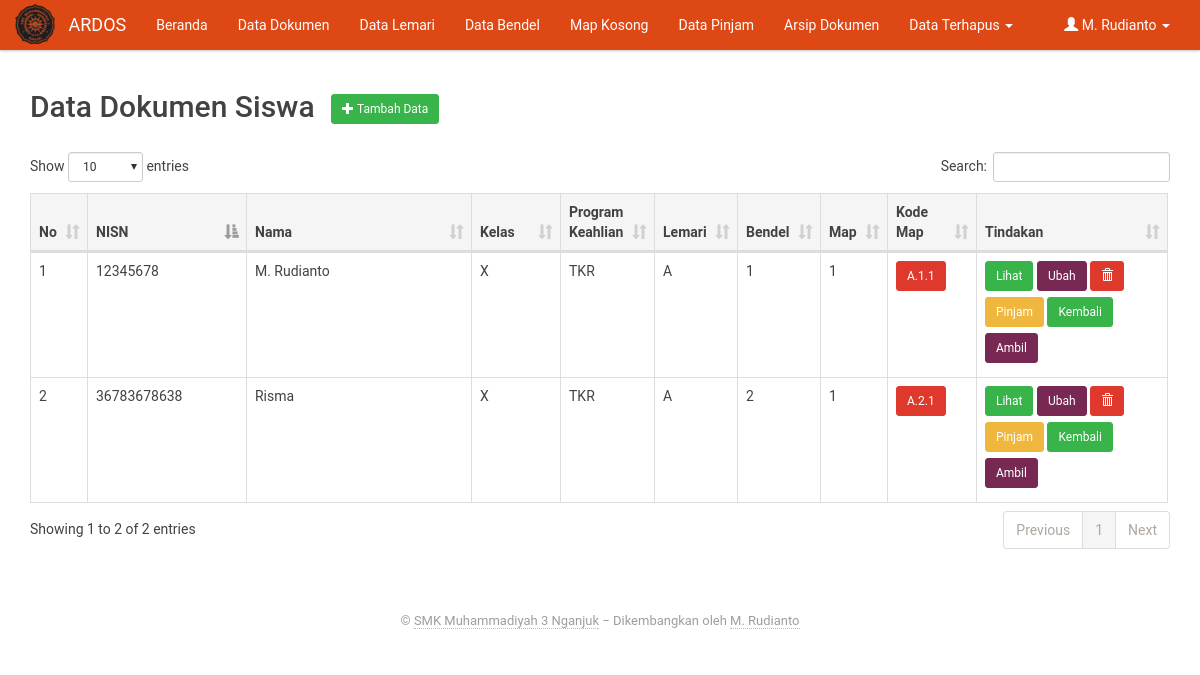Navigate to Map Kosong page

[x=609, y=25]
